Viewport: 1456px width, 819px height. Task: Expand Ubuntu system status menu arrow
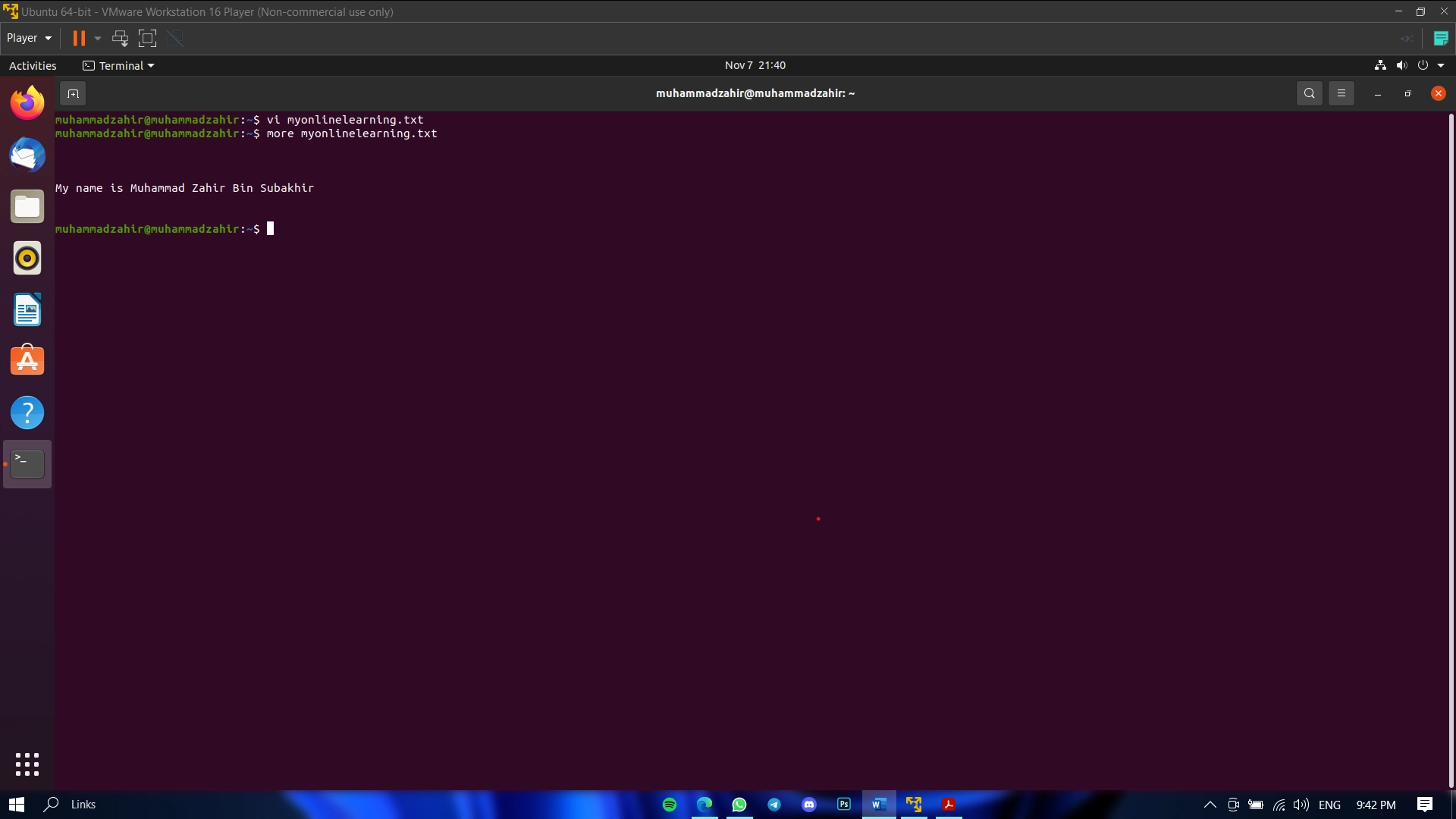[1441, 66]
